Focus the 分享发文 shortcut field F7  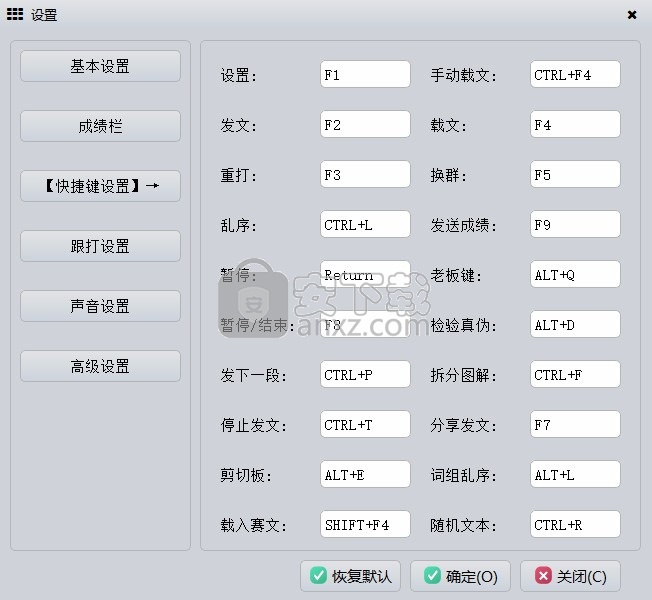(x=575, y=424)
